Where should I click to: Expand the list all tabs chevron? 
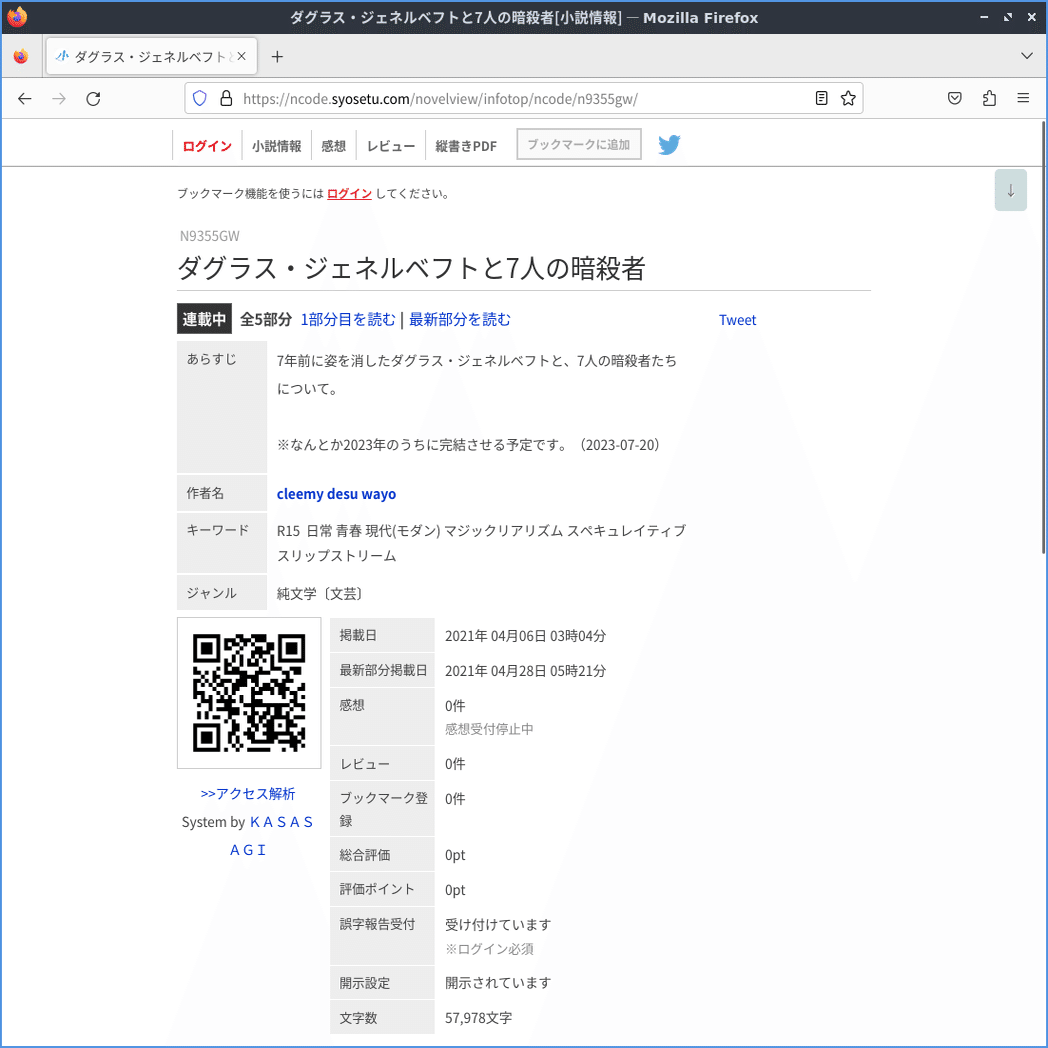[x=1027, y=56]
